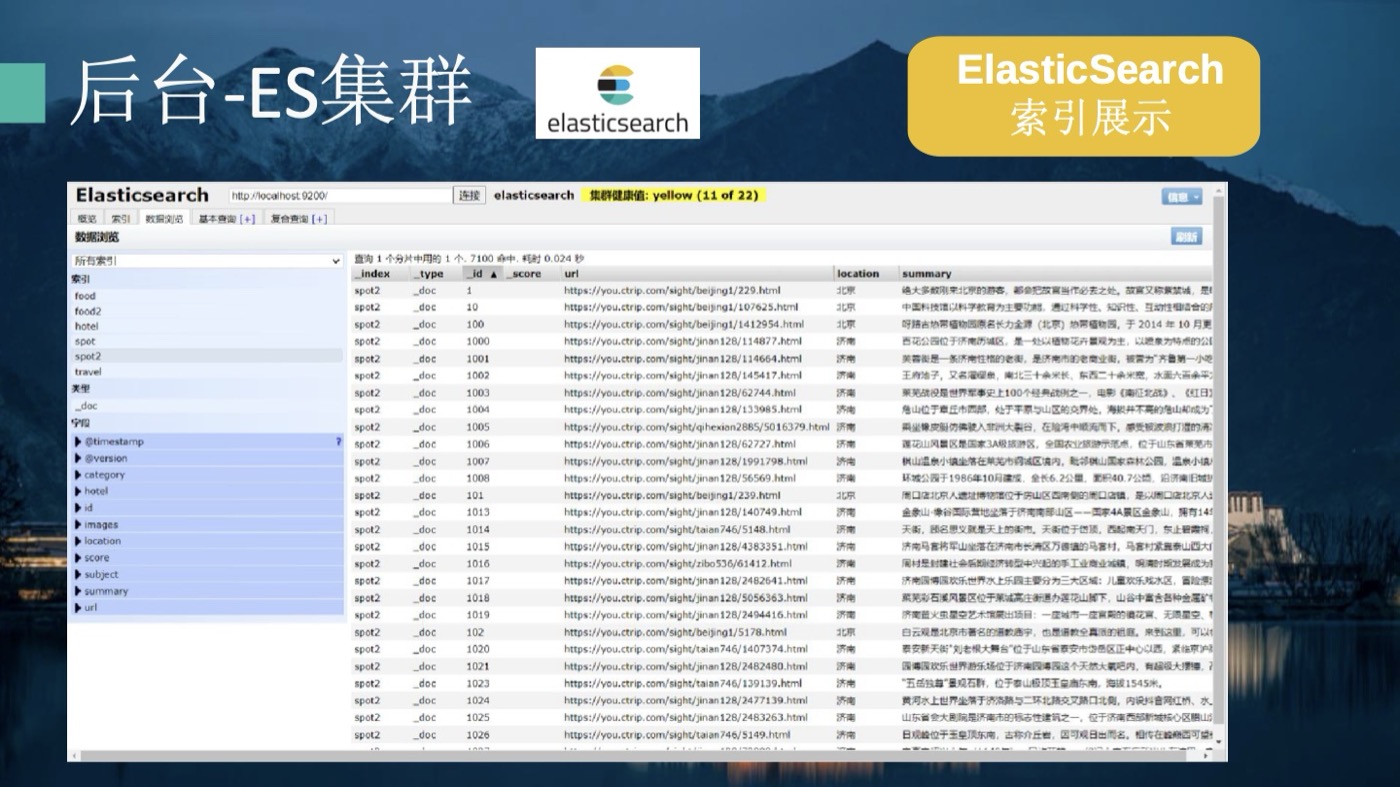Click the qihexian2885/5016379.html URL cell
This screenshot has width=1400, height=787.
click(696, 427)
